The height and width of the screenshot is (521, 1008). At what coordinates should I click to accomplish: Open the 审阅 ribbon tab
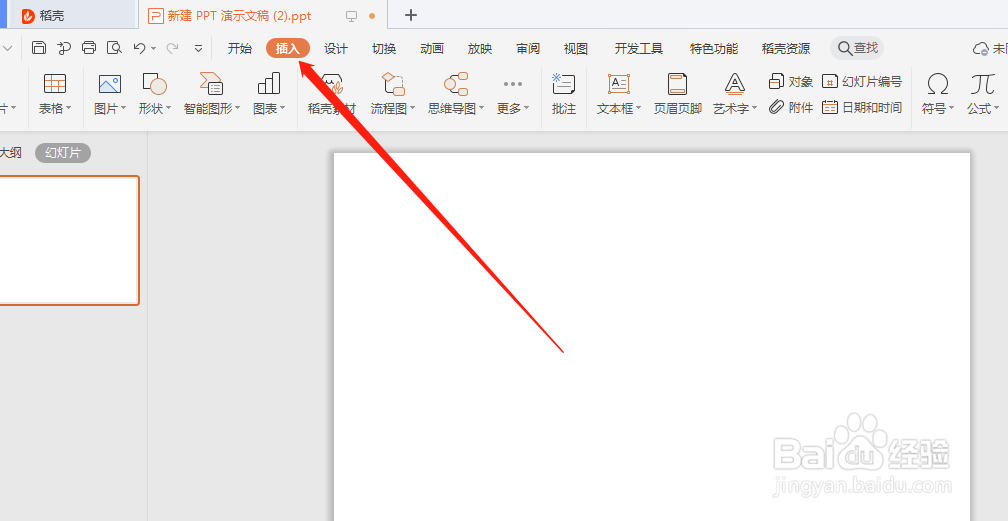pos(528,48)
